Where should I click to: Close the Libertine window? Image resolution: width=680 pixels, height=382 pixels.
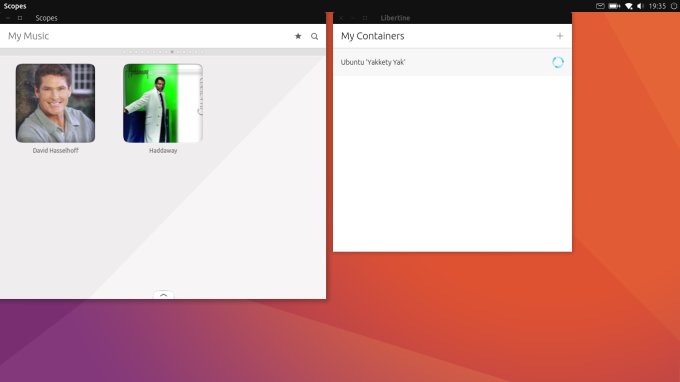coord(341,18)
